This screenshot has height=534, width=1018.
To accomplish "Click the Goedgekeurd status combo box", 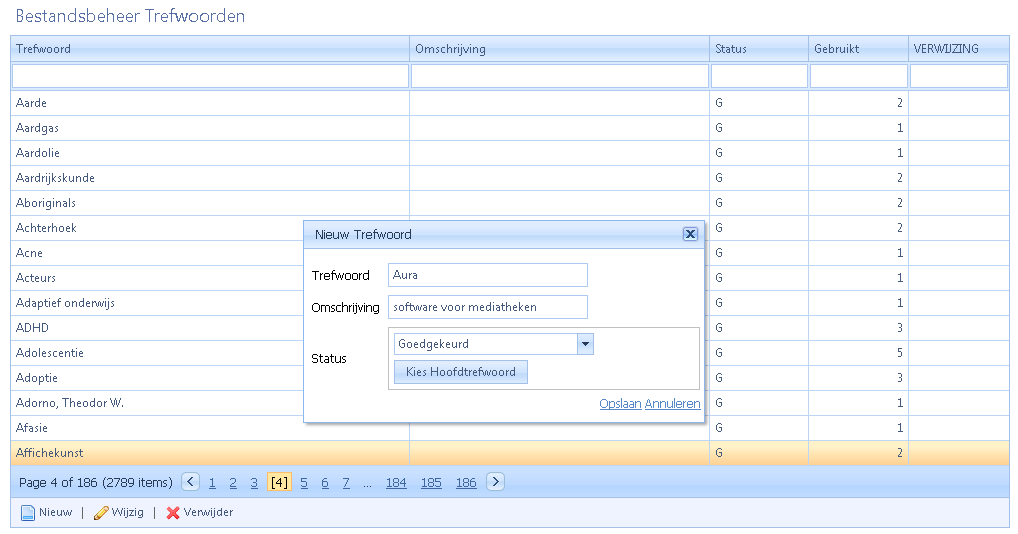I will point(485,344).
